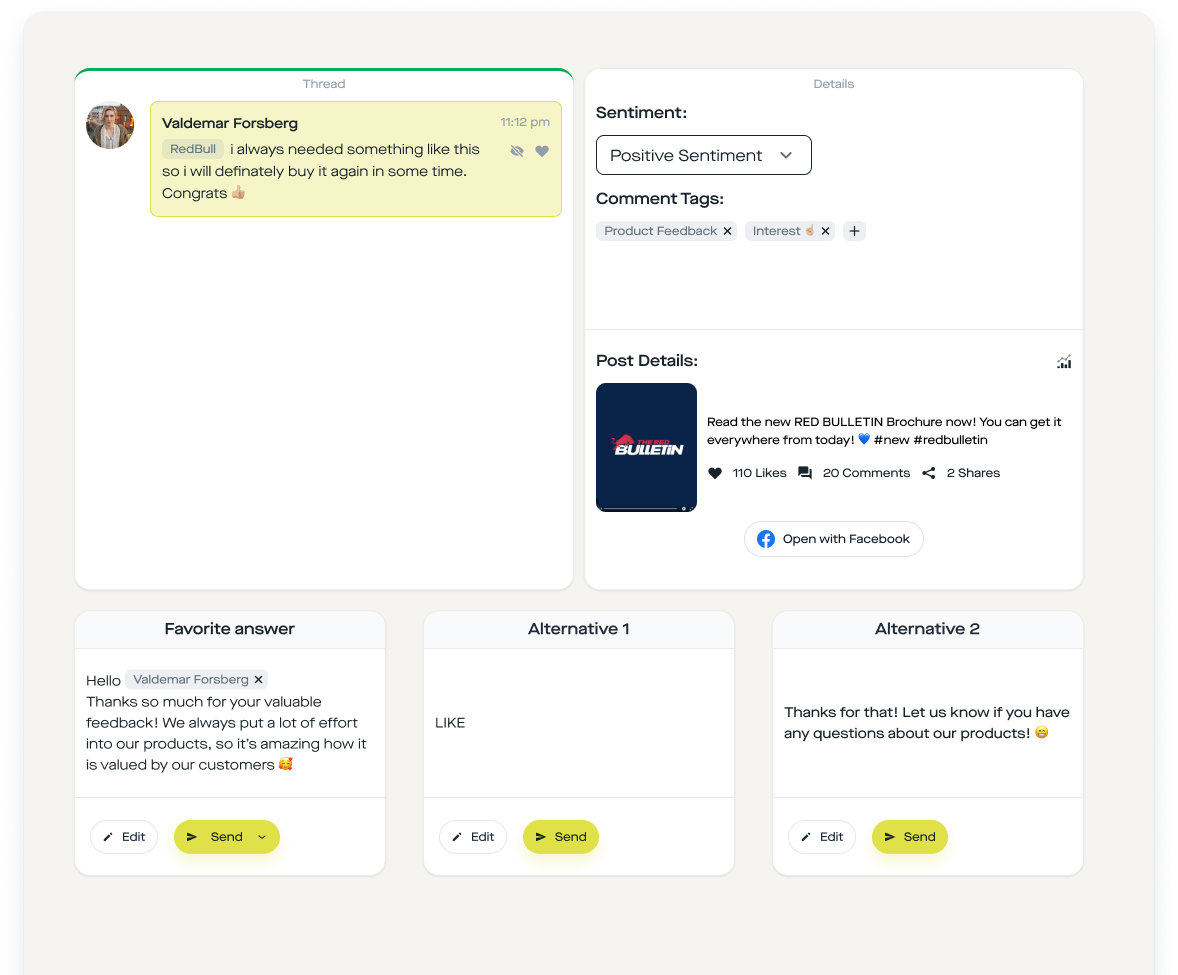Viewport: 1178px width, 975px height.
Task: Click the share icon next to 2 Shares
Action: tap(928, 472)
